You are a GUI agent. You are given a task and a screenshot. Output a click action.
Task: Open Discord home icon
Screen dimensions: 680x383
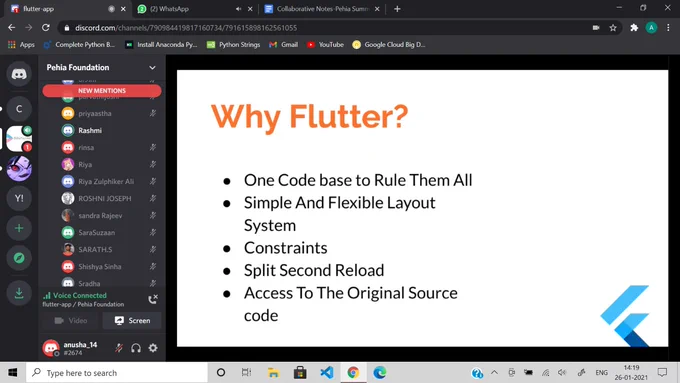click(x=19, y=74)
